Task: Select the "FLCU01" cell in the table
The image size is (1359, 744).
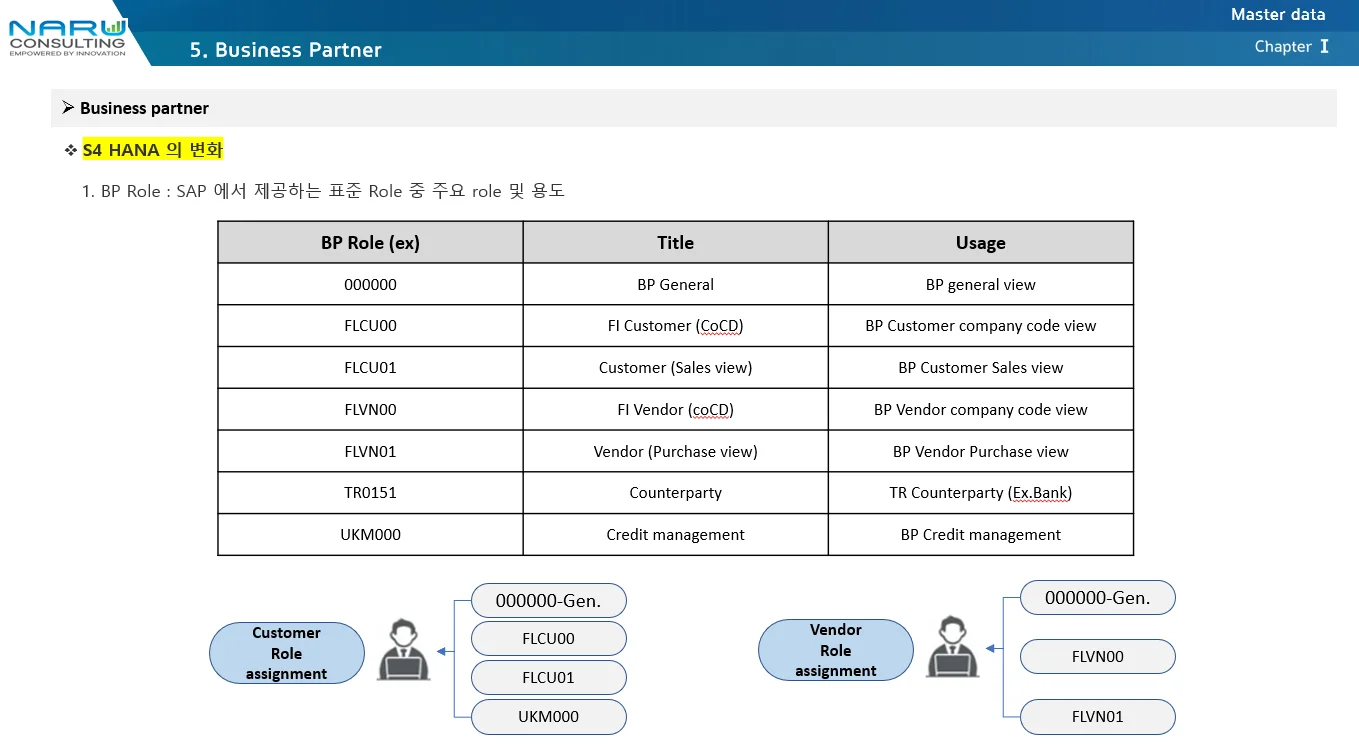Action: [370, 368]
